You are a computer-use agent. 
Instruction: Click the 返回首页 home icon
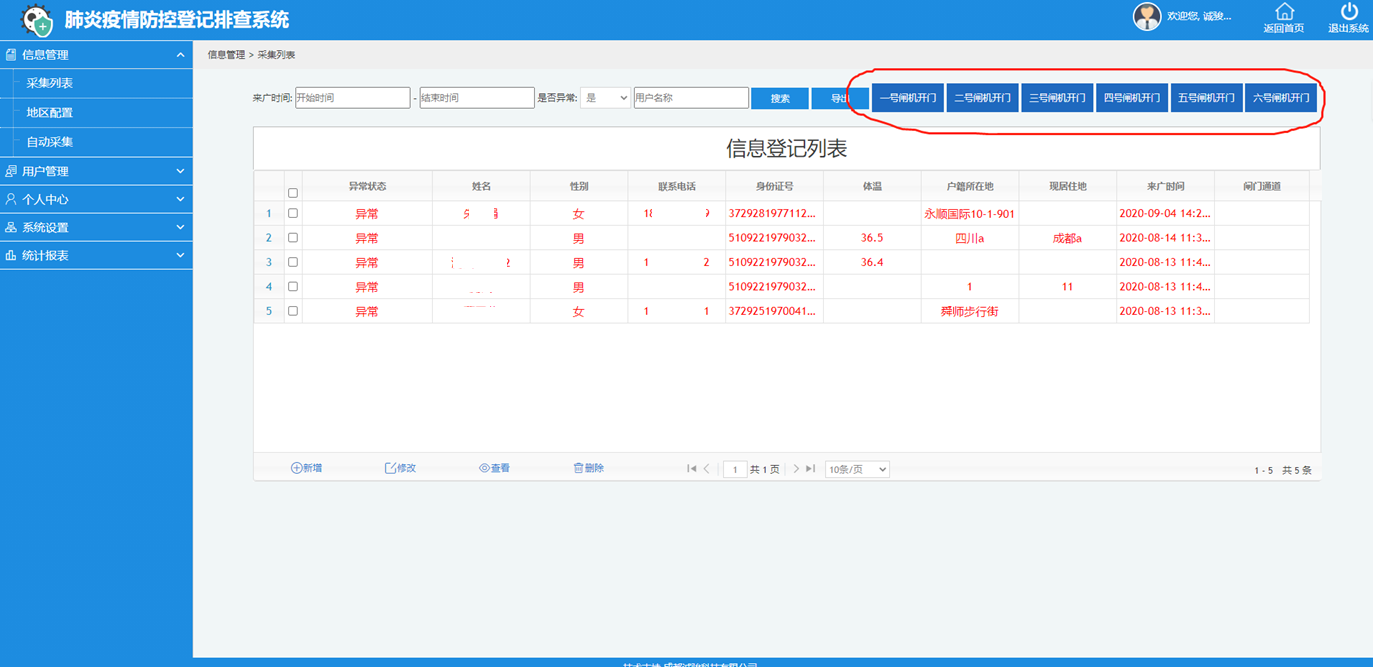(x=1284, y=12)
